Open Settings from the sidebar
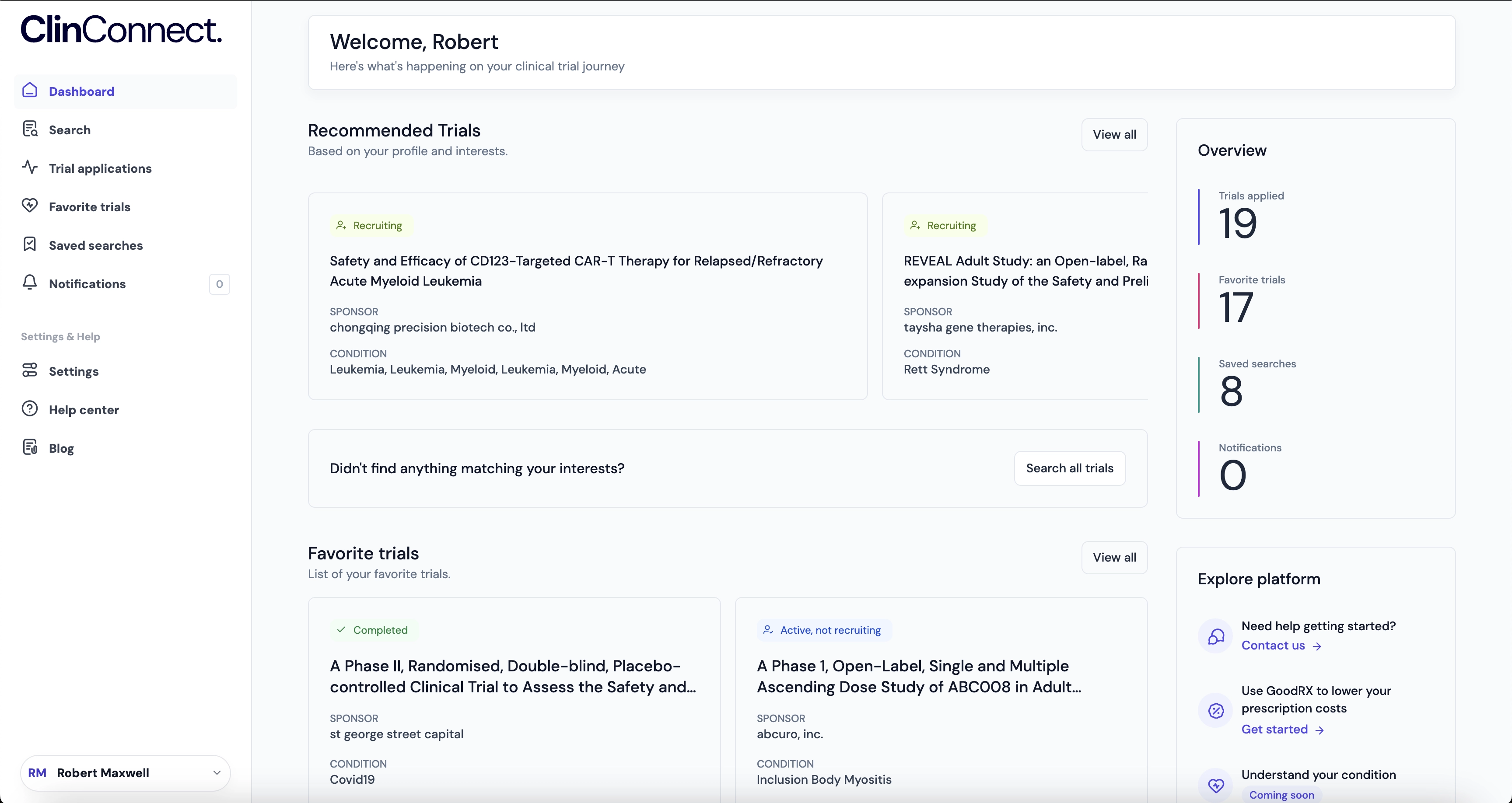The width and height of the screenshot is (1512, 803). coord(126,371)
